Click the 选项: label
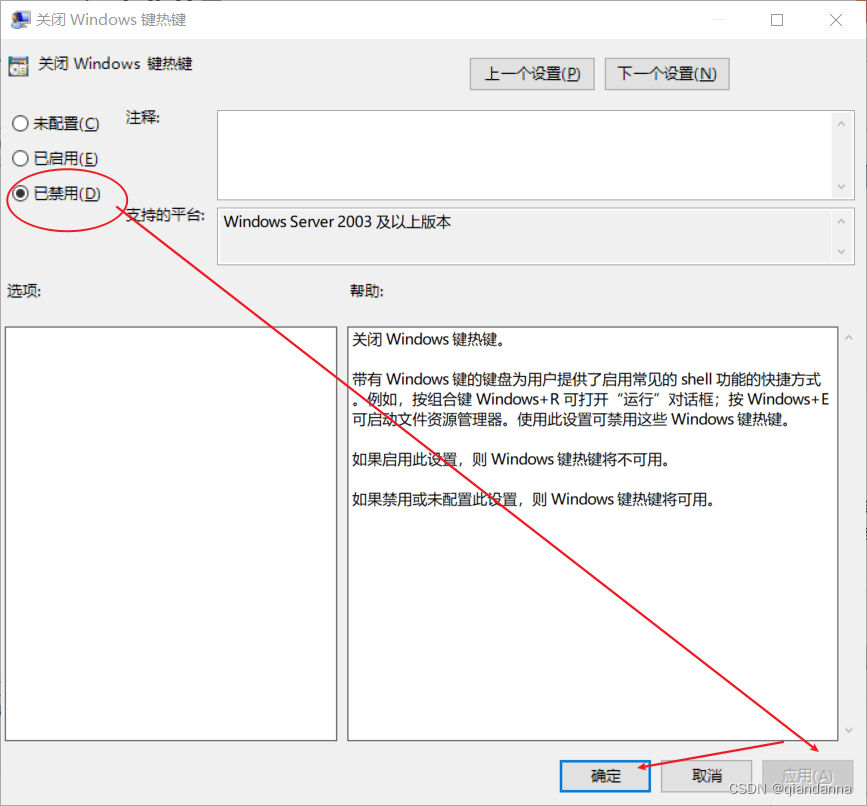 click(24, 291)
